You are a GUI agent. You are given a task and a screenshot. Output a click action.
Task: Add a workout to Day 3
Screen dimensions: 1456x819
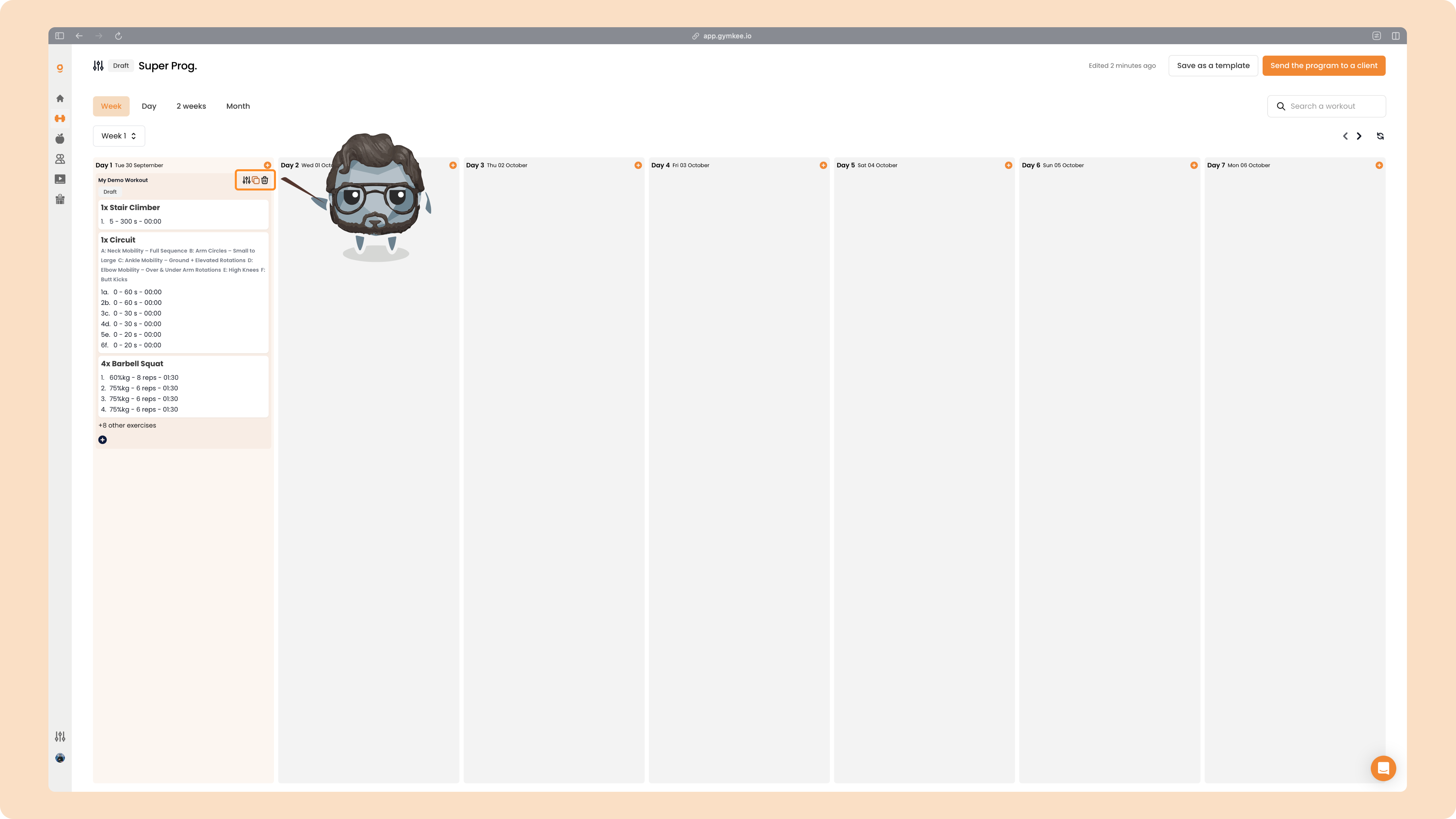638,165
